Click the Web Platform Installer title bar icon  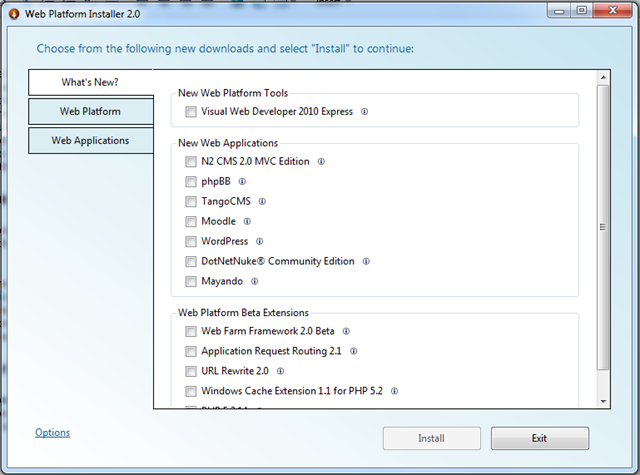[x=14, y=14]
